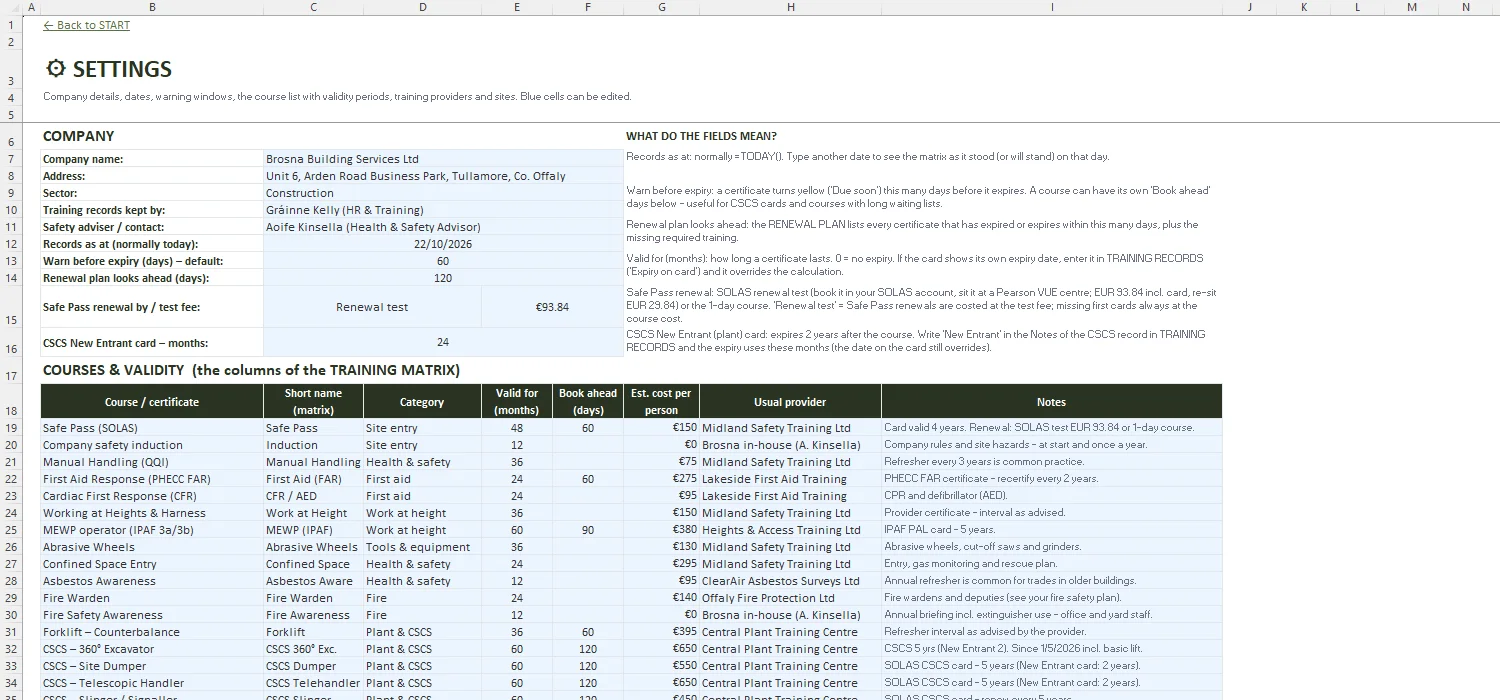Select the Confined Space Entry course cell
Viewport: 1500px width, 700px height.
[x=152, y=563]
